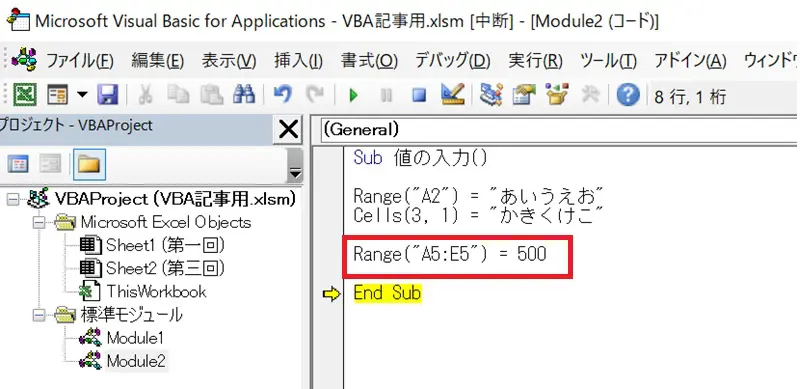800x389 pixels.
Task: Click the Reset stop icon
Action: point(419,95)
